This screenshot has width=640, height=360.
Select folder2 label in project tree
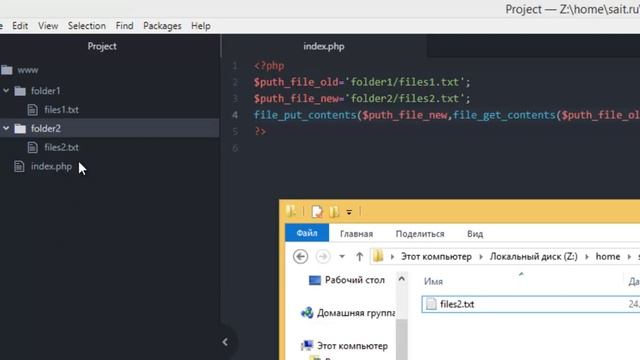point(46,129)
